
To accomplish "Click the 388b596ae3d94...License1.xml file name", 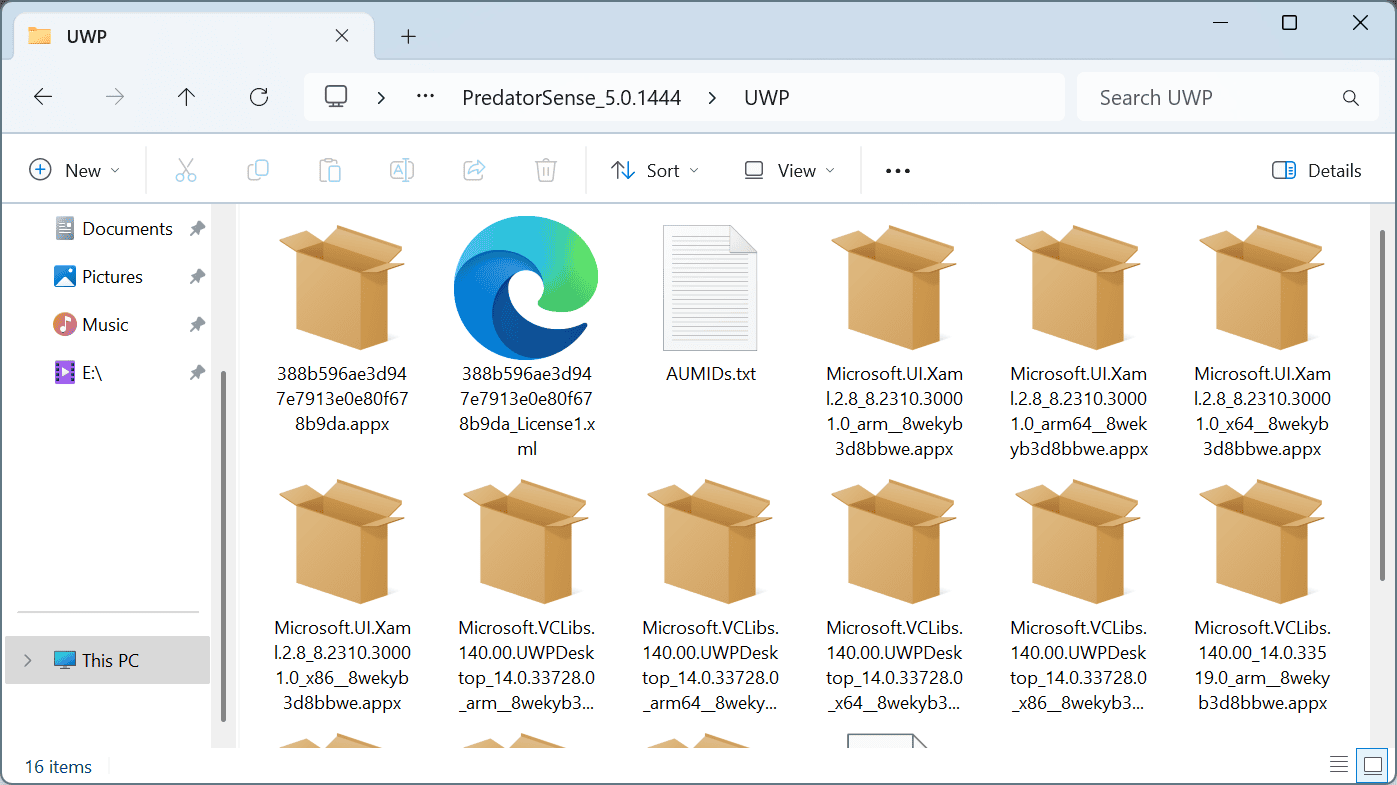I will pos(526,412).
